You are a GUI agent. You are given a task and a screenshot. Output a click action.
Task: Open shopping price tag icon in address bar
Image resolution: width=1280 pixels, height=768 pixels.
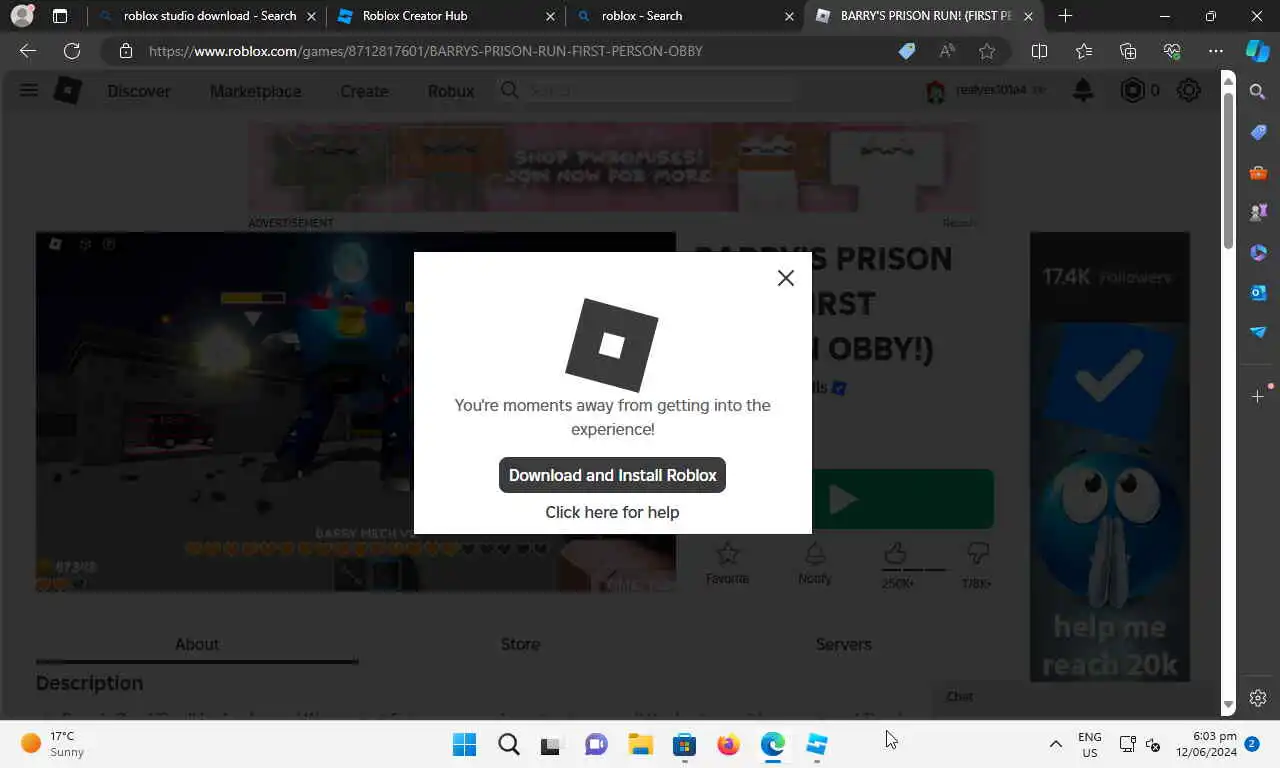tap(907, 51)
